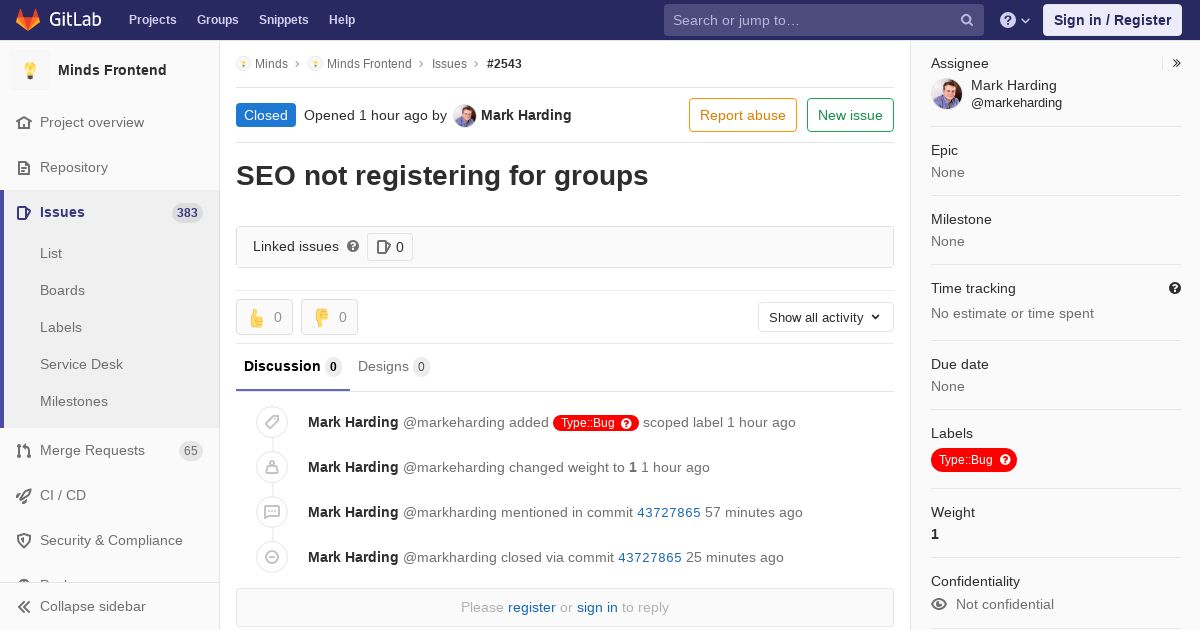
Task: Click the weight icon in activity feed
Action: [x=272, y=467]
